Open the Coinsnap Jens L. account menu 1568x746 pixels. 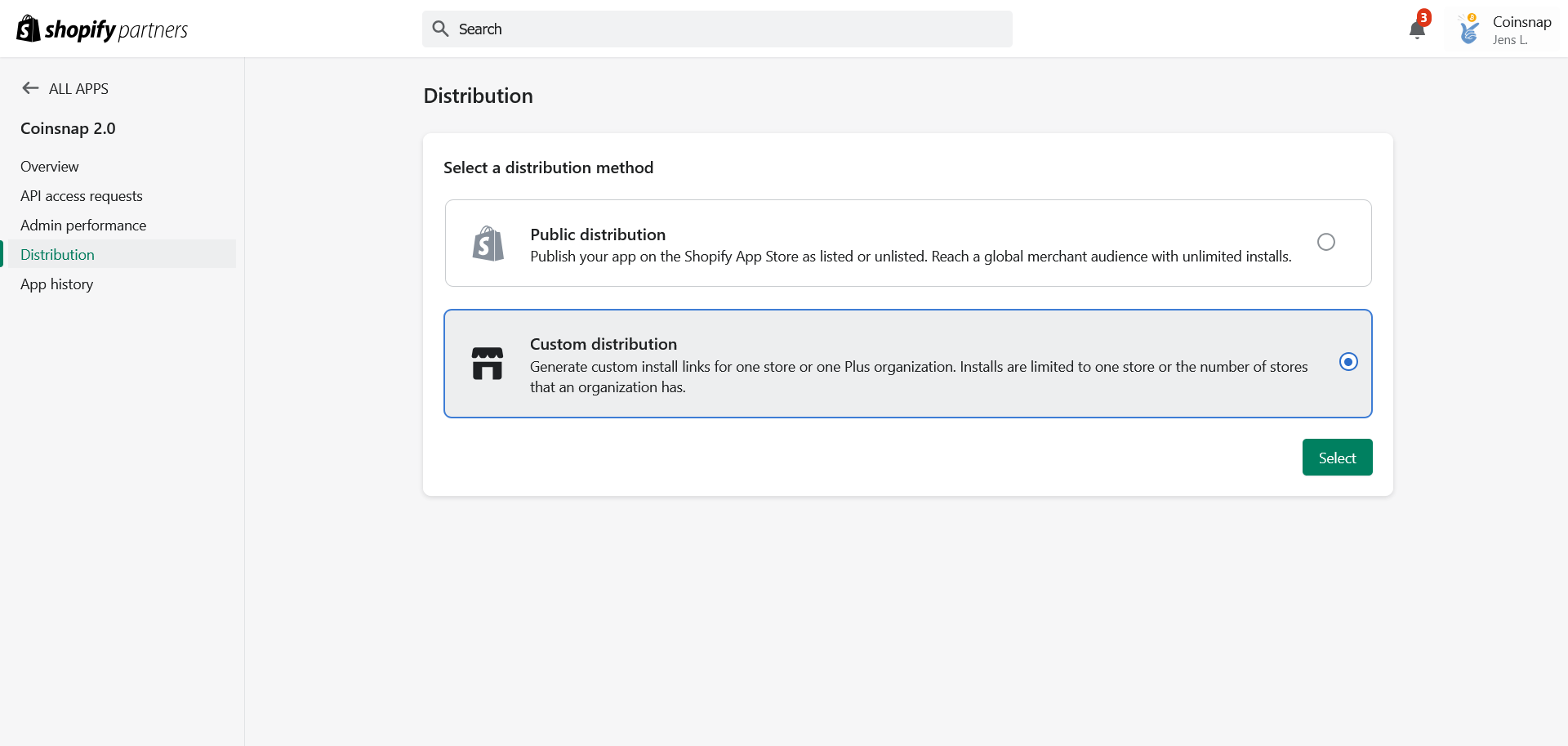(x=1521, y=30)
